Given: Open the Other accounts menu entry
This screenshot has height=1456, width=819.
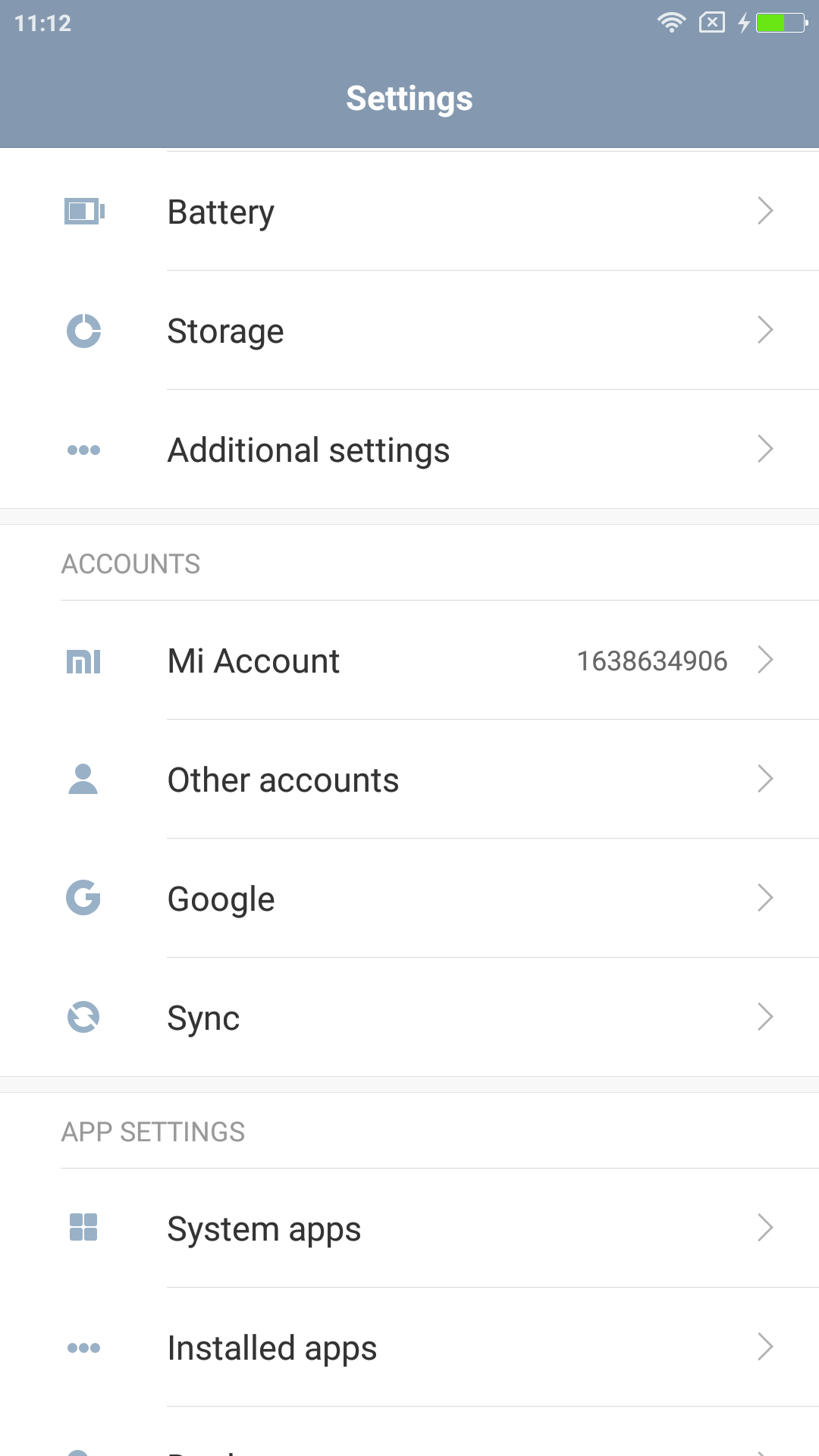Looking at the screenshot, I should click(283, 780).
